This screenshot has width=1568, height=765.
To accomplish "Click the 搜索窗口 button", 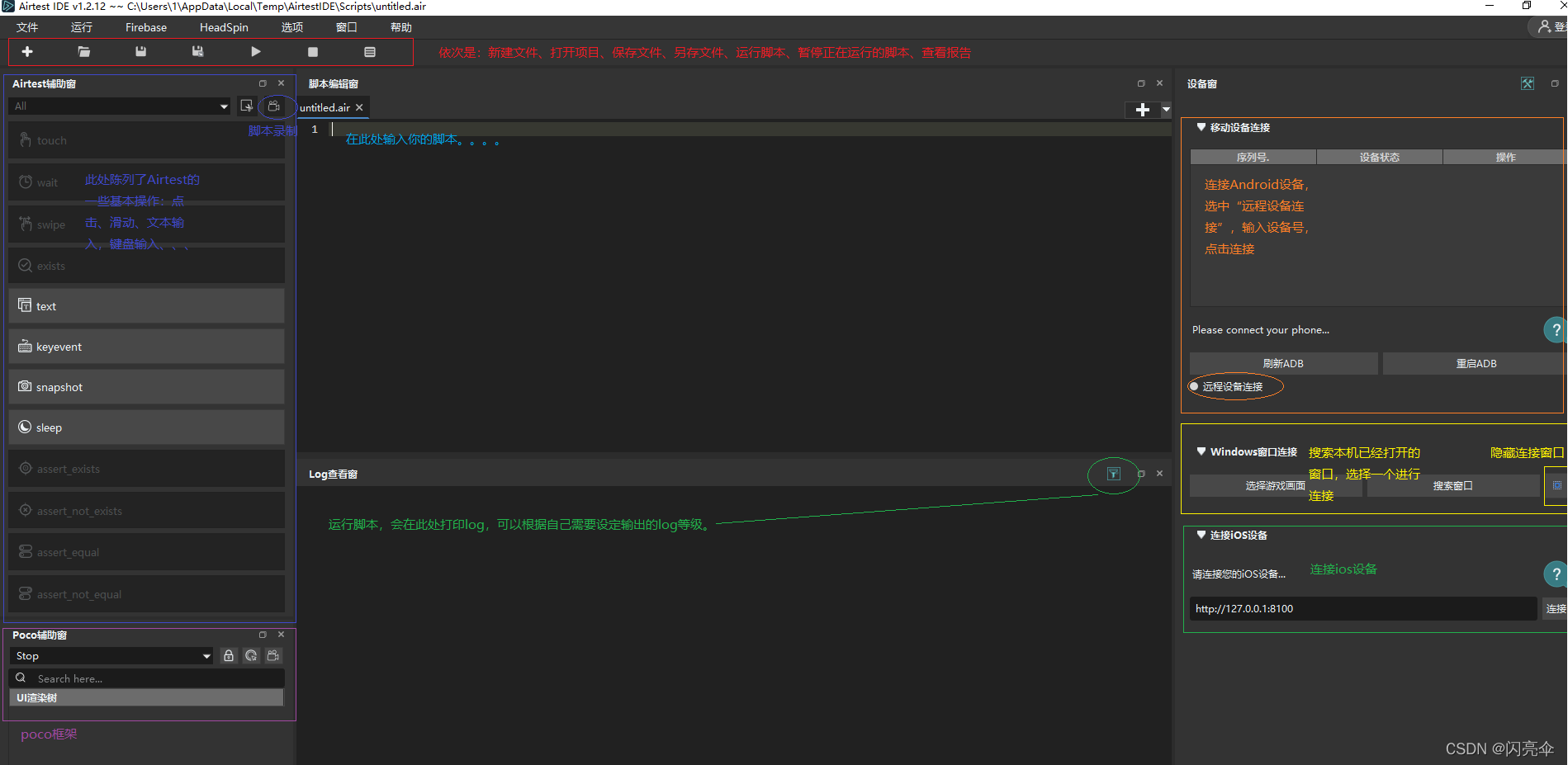I will click(1452, 485).
